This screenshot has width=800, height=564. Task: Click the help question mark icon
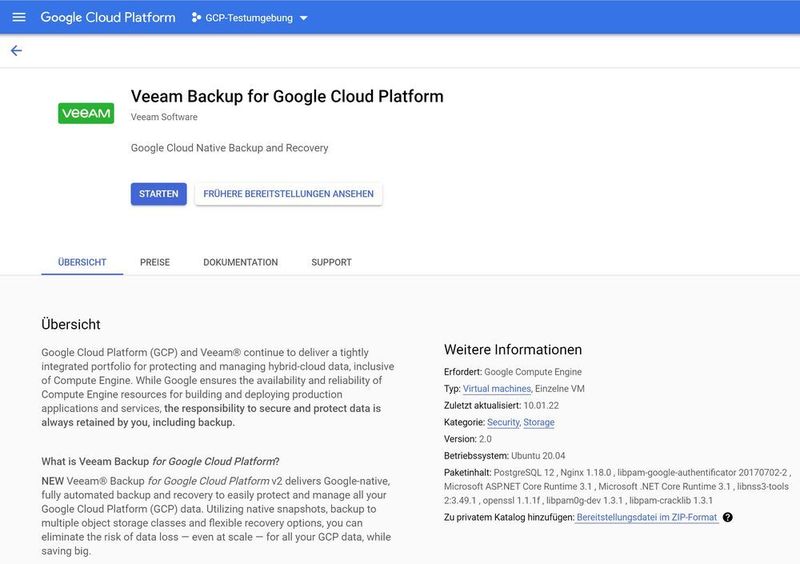click(x=728, y=517)
